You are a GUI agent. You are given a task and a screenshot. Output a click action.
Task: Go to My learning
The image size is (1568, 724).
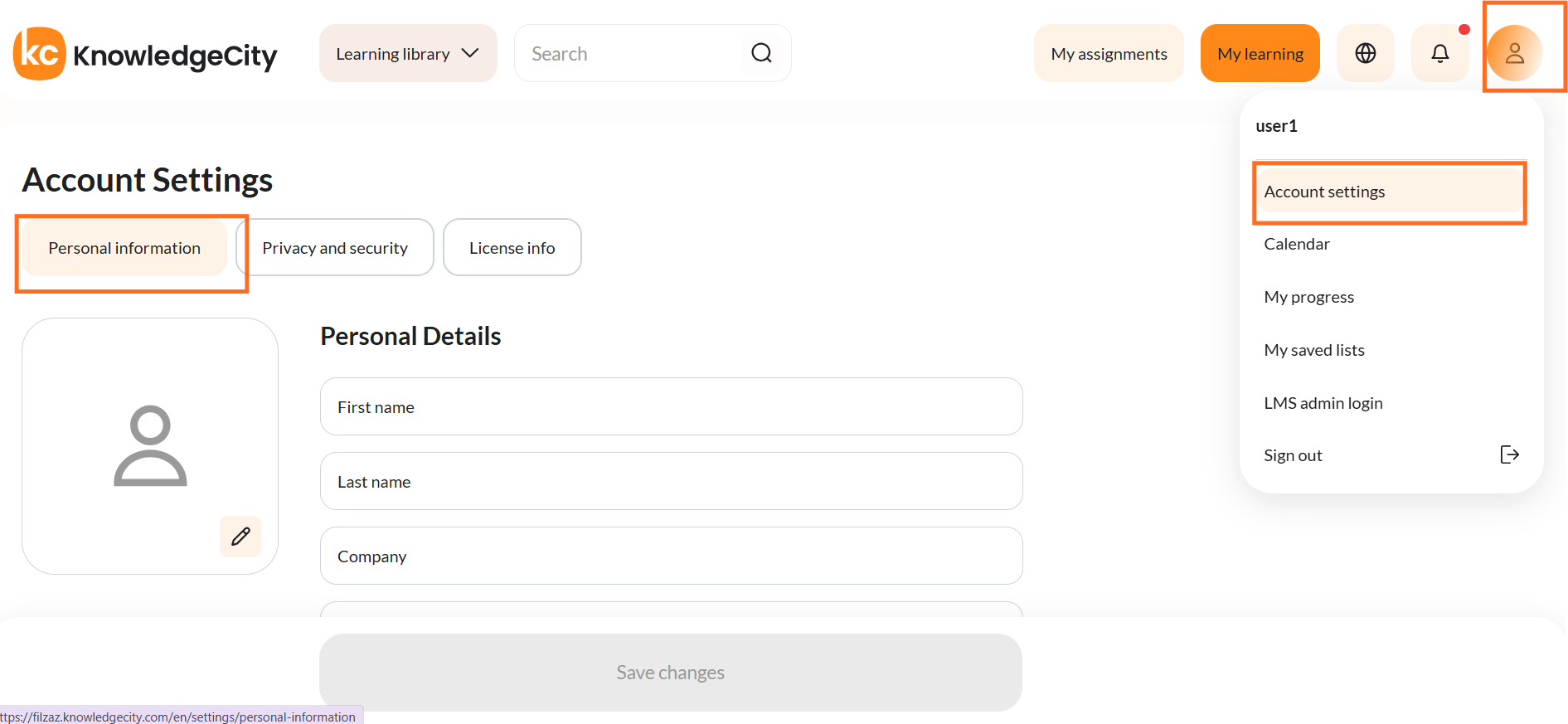(x=1260, y=53)
